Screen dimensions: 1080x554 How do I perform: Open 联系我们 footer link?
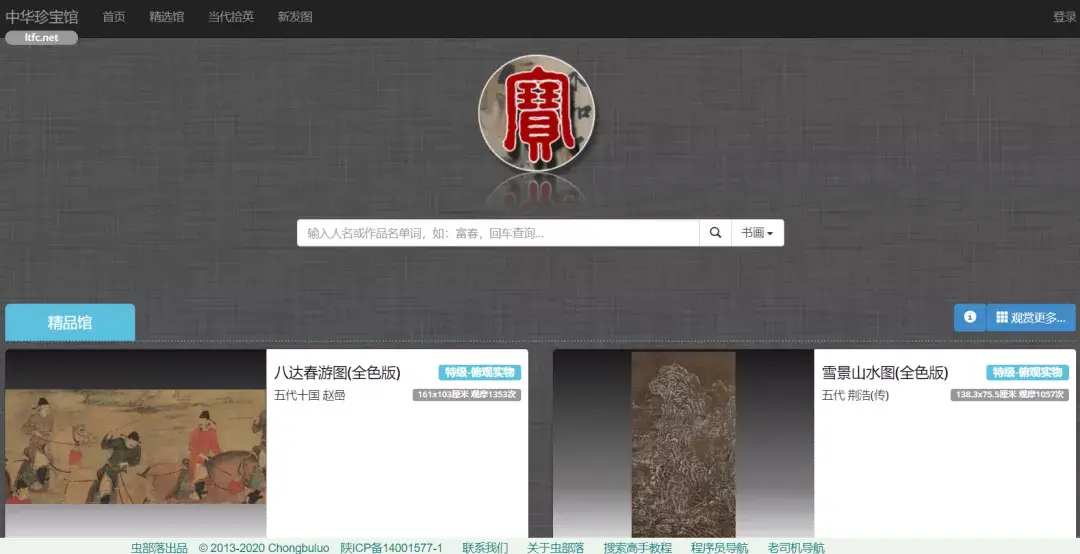[x=485, y=547]
